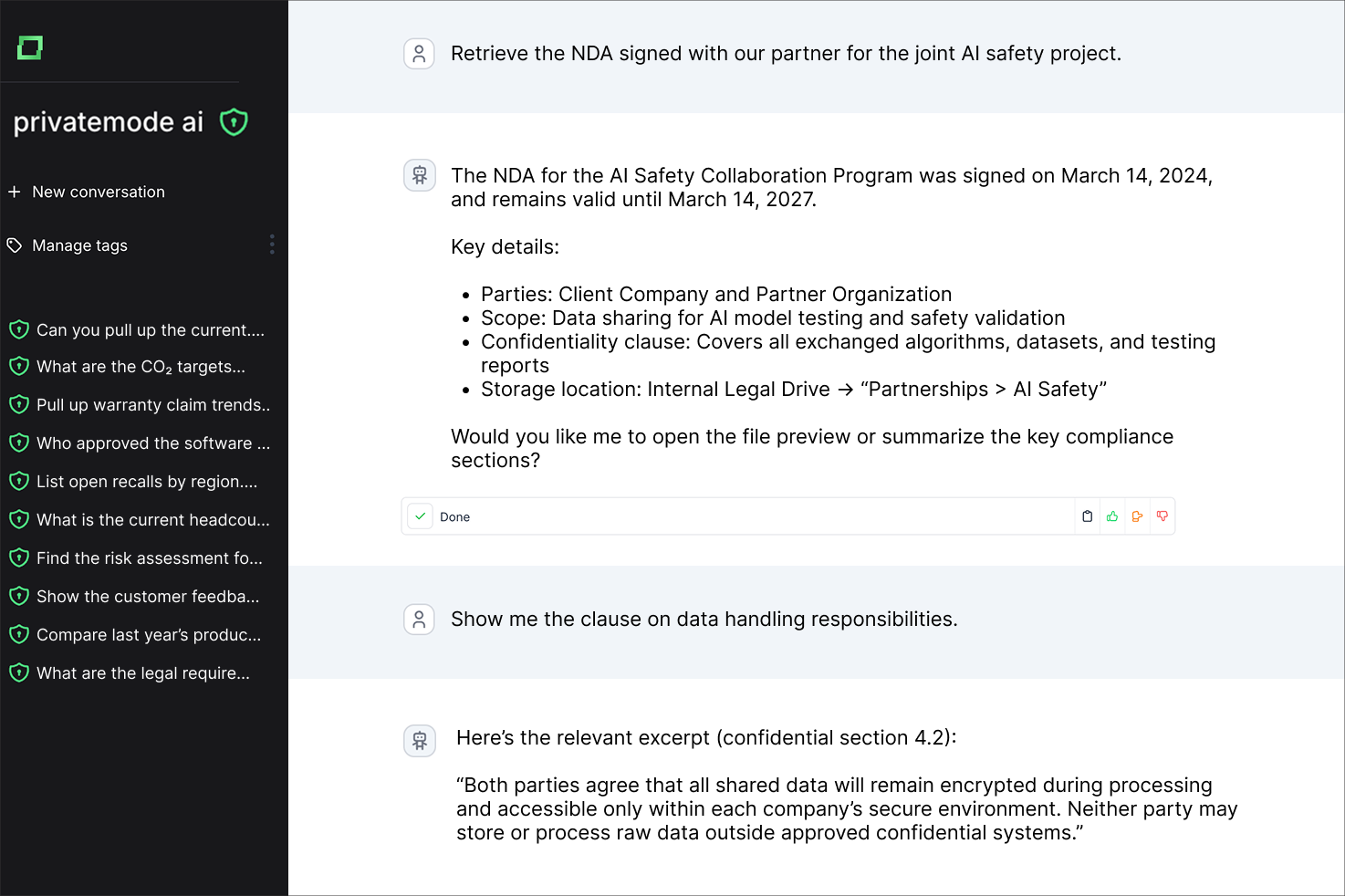1345x896 pixels.
Task: Open the "What is the current headcou..." conversation
Action: click(x=139, y=520)
